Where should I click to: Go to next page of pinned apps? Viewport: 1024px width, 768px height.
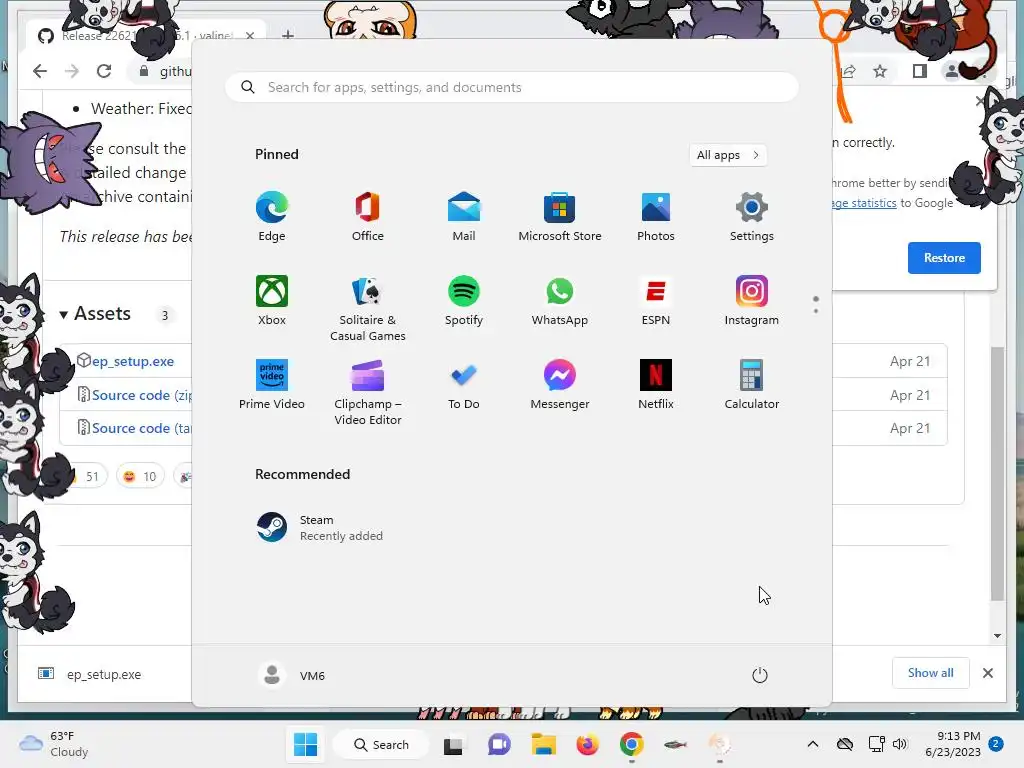click(816, 311)
